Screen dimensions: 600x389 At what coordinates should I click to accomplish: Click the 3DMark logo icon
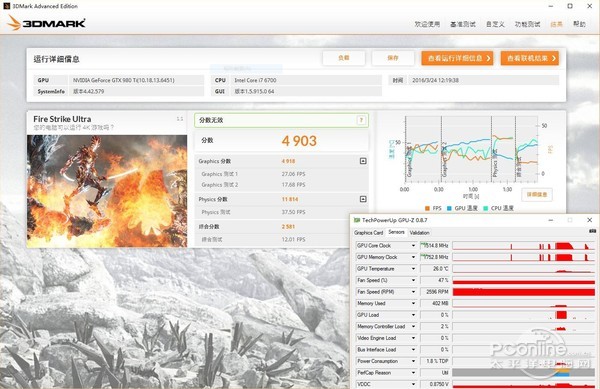14,23
